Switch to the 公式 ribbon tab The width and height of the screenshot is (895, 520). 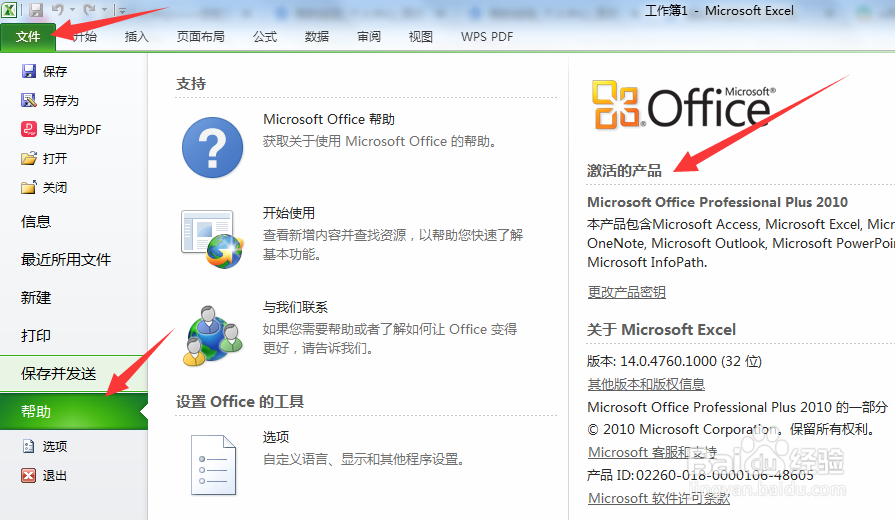[265, 37]
